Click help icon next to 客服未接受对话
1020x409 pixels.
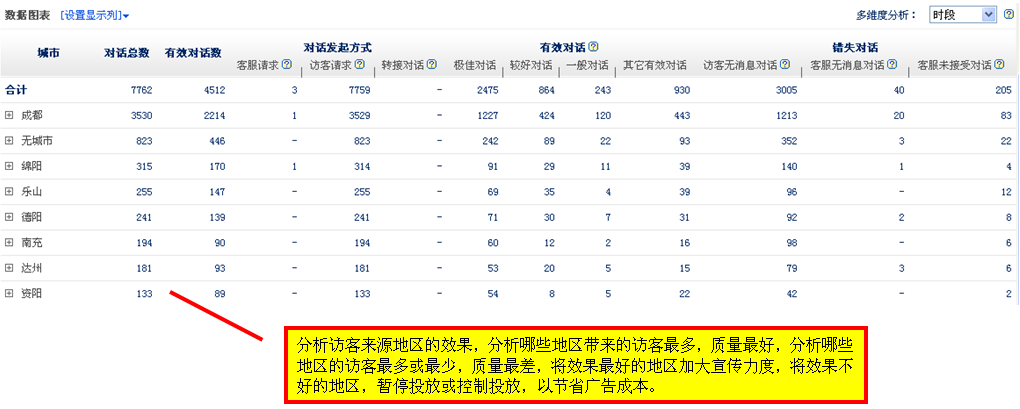click(x=999, y=65)
